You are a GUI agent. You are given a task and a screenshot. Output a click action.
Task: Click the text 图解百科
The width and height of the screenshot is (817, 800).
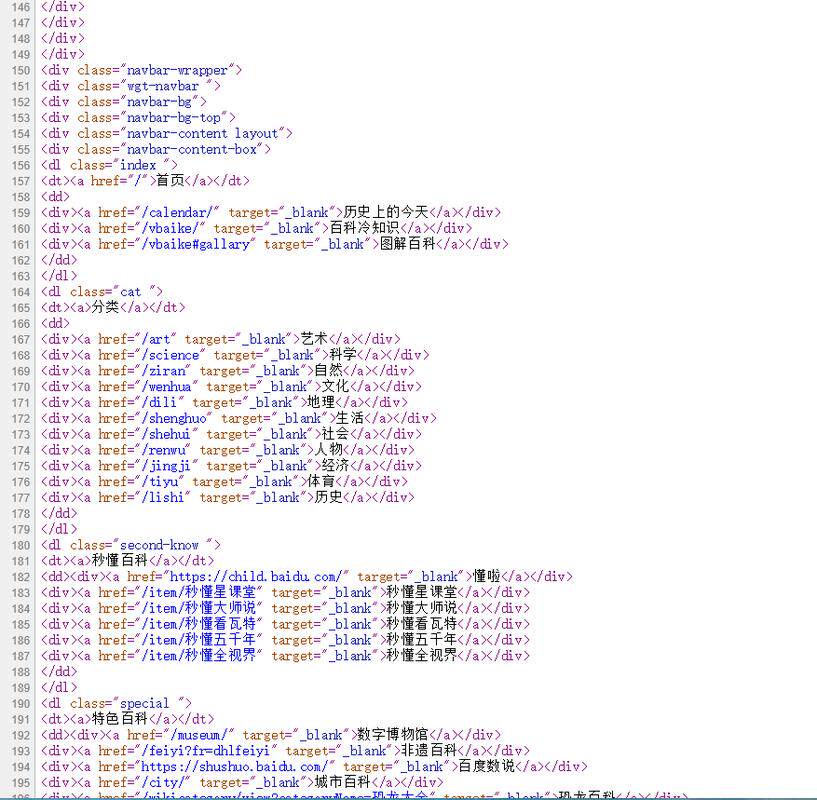[407, 244]
